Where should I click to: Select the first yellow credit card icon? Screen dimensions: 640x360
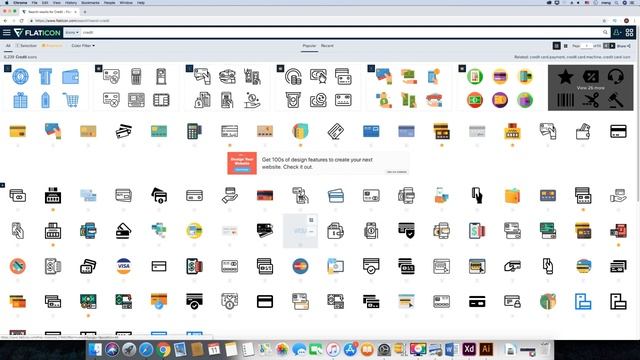[18, 131]
